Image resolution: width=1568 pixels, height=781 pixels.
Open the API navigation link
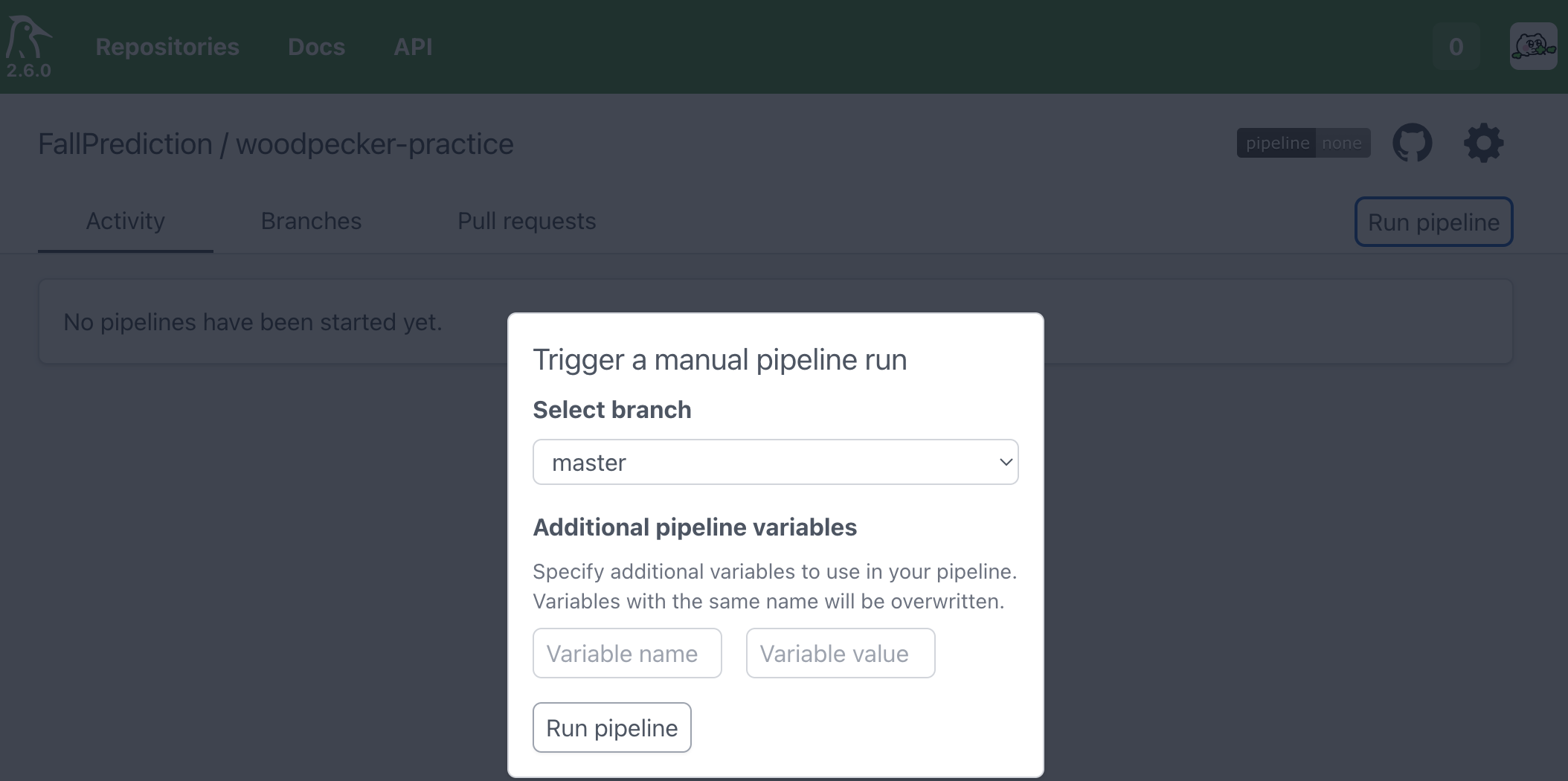click(x=413, y=47)
